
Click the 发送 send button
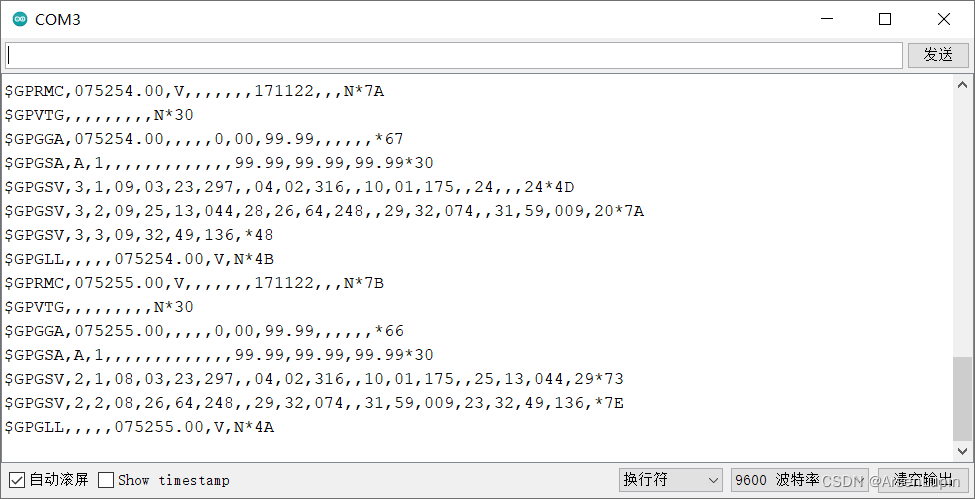938,55
